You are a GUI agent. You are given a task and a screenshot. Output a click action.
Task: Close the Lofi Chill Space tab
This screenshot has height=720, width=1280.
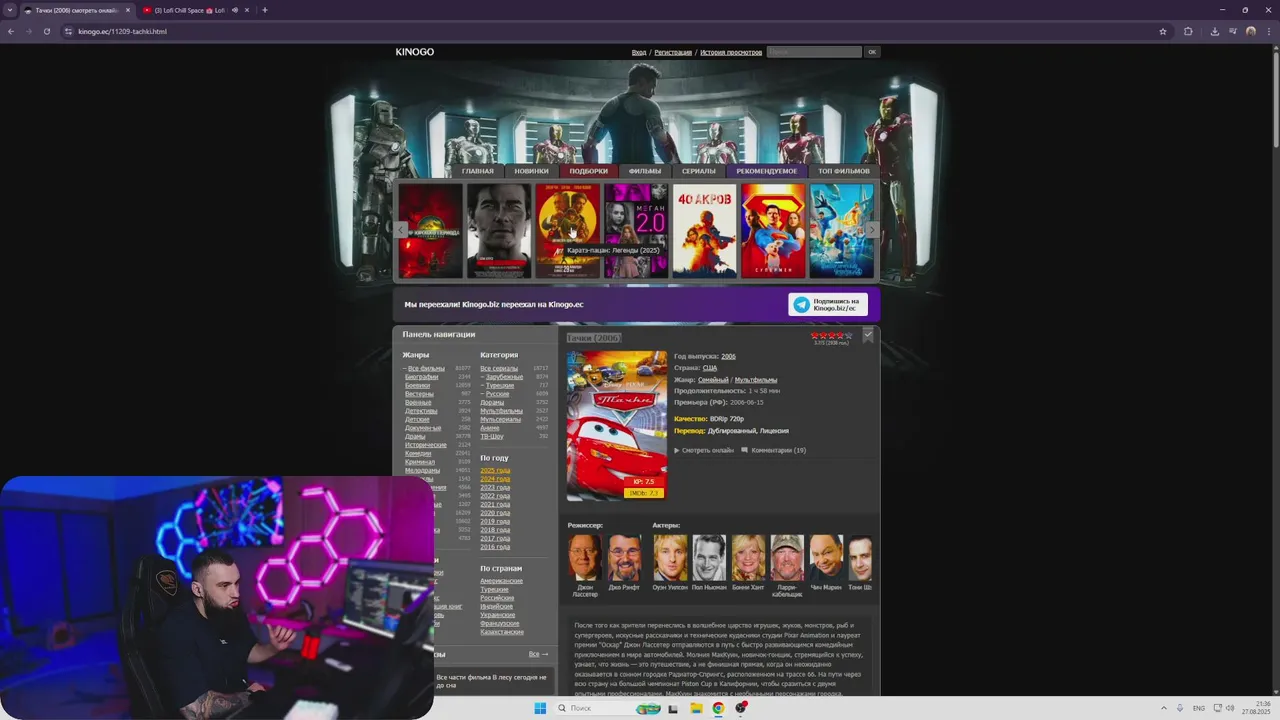[247, 10]
